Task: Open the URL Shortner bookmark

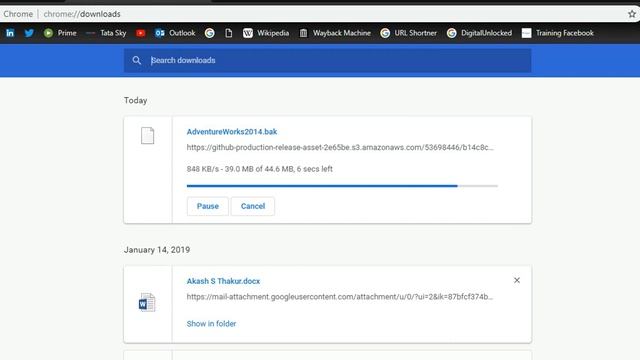Action: point(408,33)
